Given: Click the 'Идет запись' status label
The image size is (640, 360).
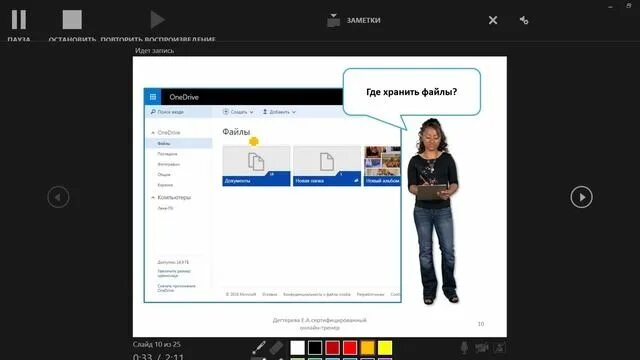Looking at the screenshot, I should pos(154,51).
